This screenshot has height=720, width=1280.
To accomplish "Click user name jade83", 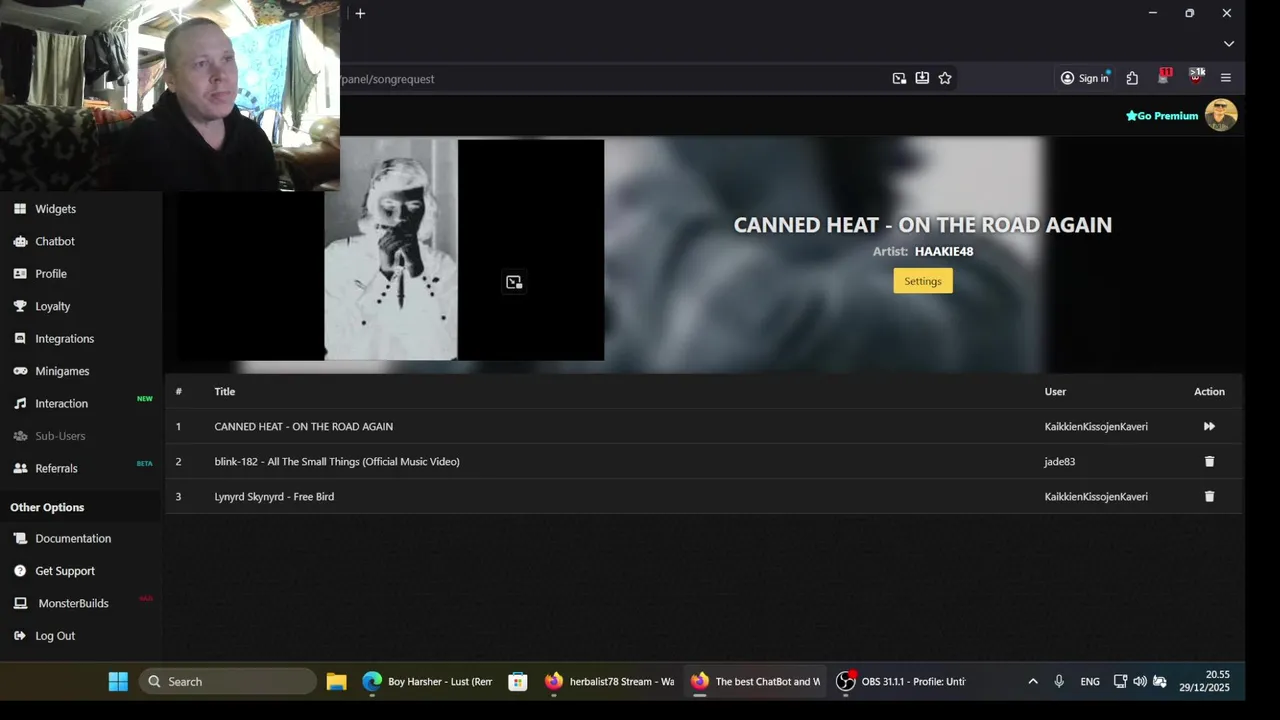I will click(1060, 462).
